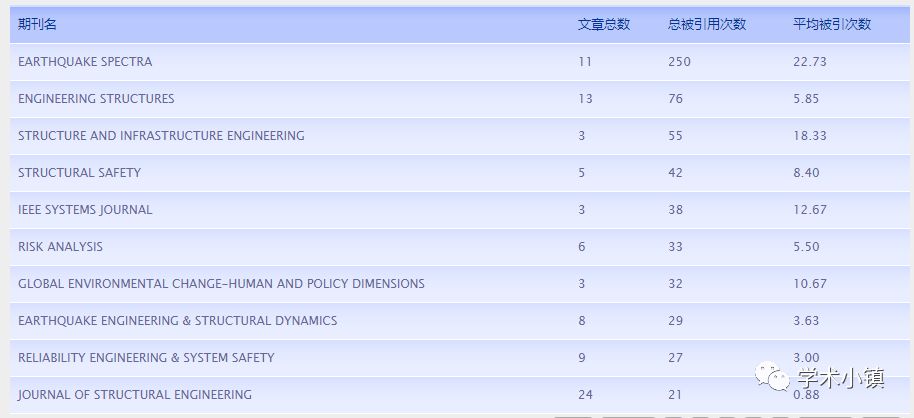Click the 总被引用次数 column header
This screenshot has width=914, height=418.
click(707, 25)
